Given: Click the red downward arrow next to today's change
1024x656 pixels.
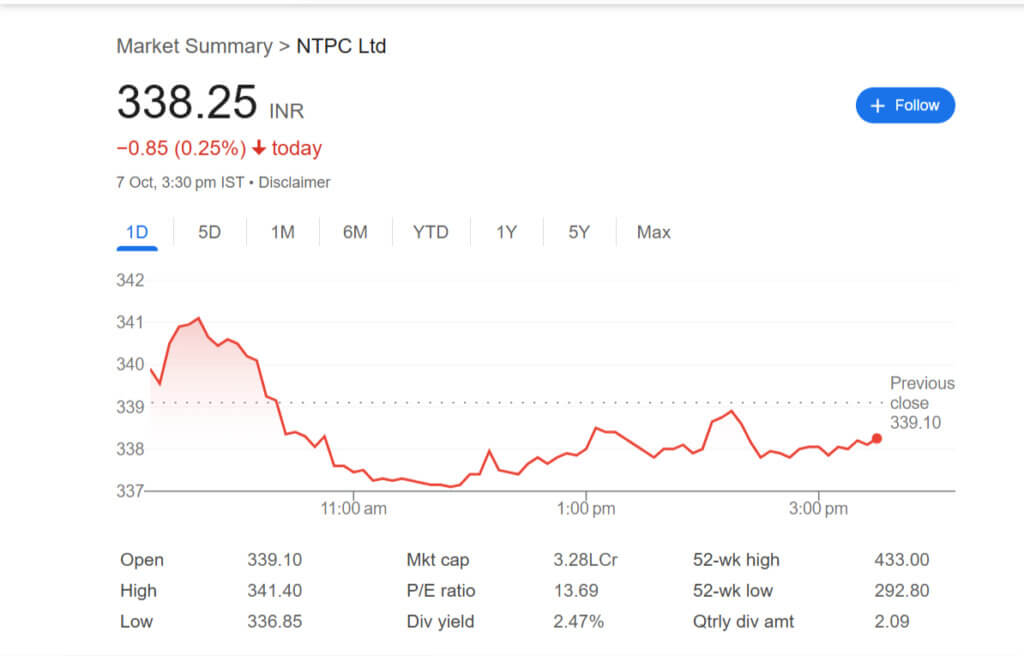Looking at the screenshot, I should coord(261,147).
